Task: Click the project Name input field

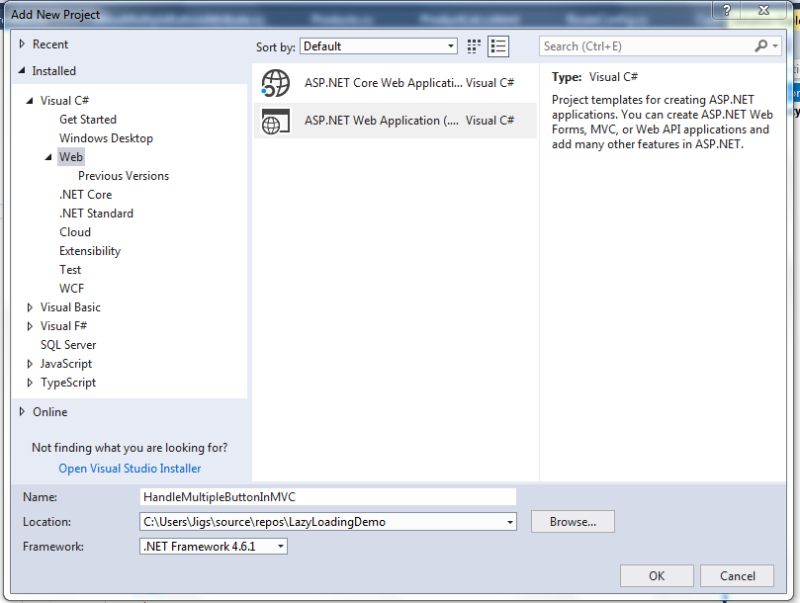Action: (328, 497)
